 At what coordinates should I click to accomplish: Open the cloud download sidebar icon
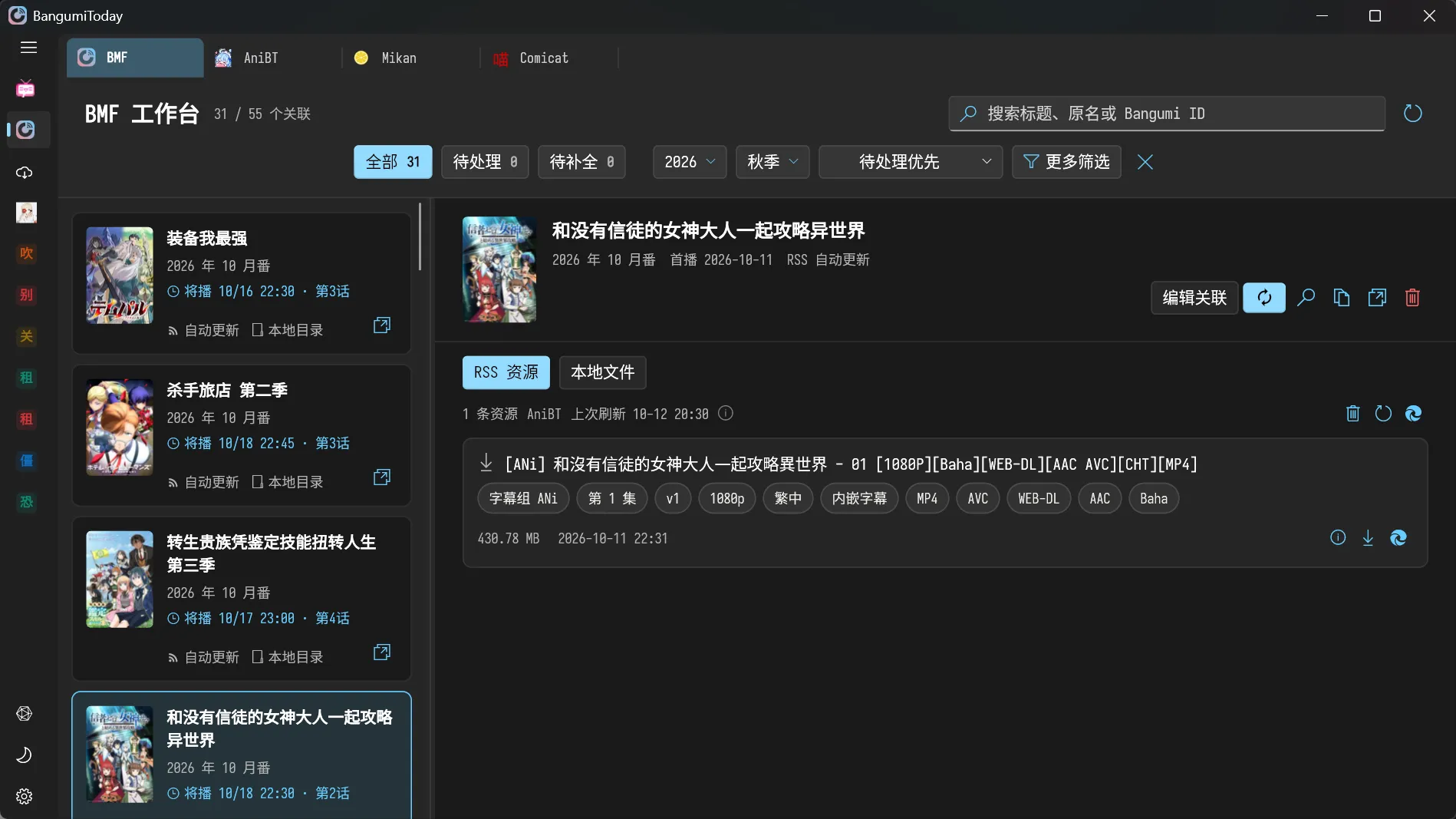[x=25, y=172]
